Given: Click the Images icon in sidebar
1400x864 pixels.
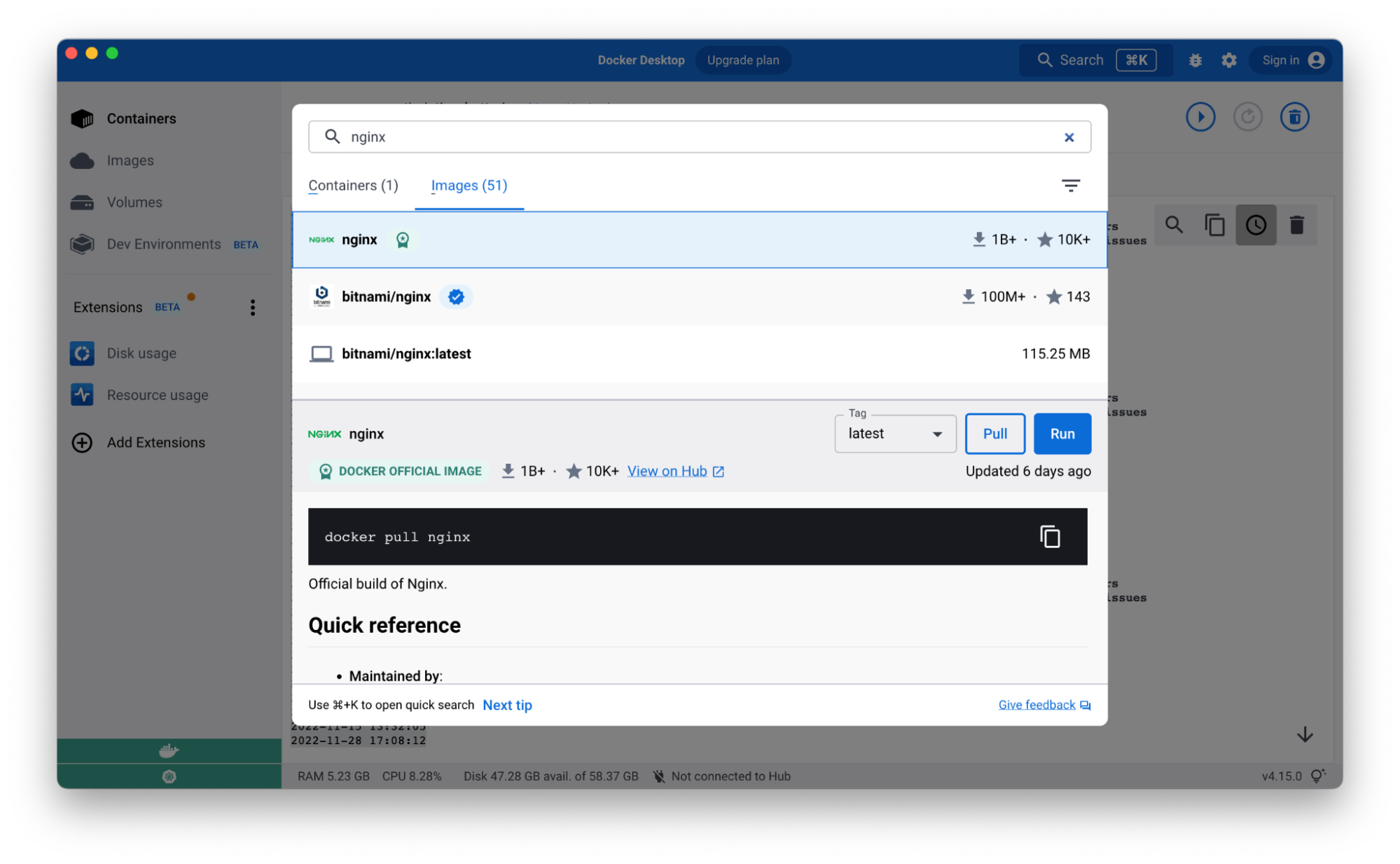Looking at the screenshot, I should [82, 160].
